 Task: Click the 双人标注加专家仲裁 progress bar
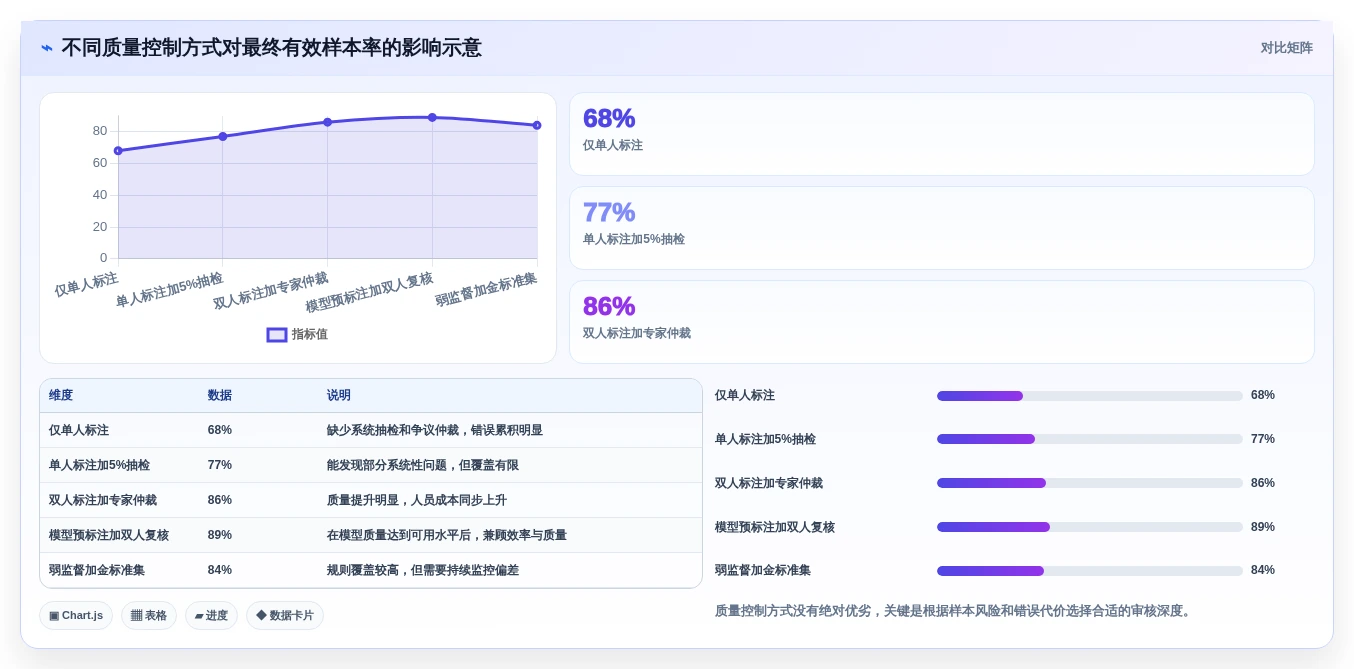1090,483
